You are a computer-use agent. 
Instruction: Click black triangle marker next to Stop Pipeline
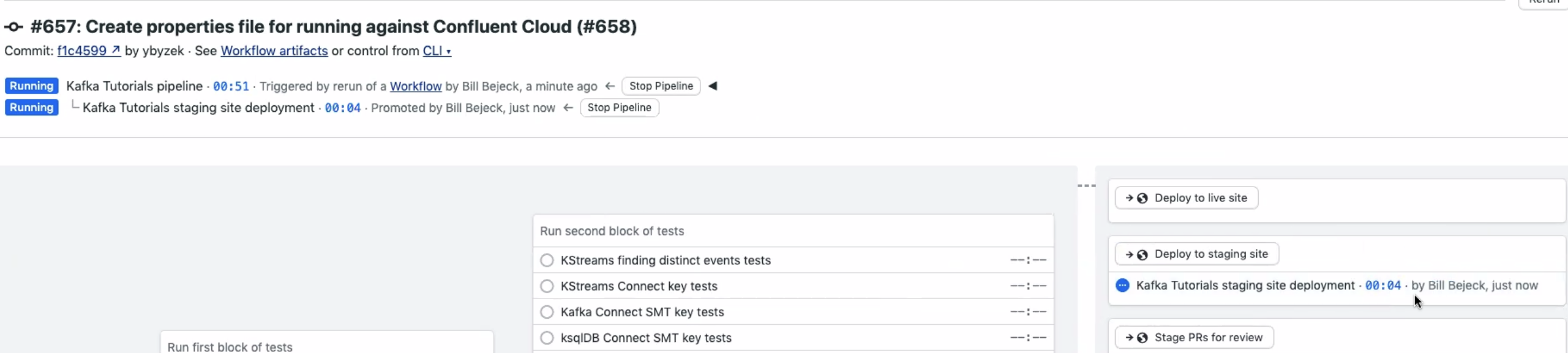point(713,86)
